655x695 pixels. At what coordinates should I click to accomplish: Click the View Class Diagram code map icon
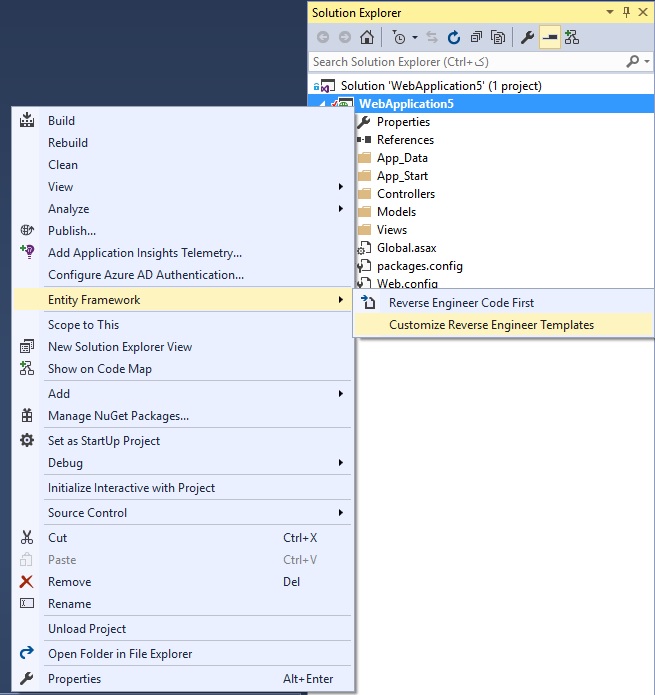pos(572,38)
